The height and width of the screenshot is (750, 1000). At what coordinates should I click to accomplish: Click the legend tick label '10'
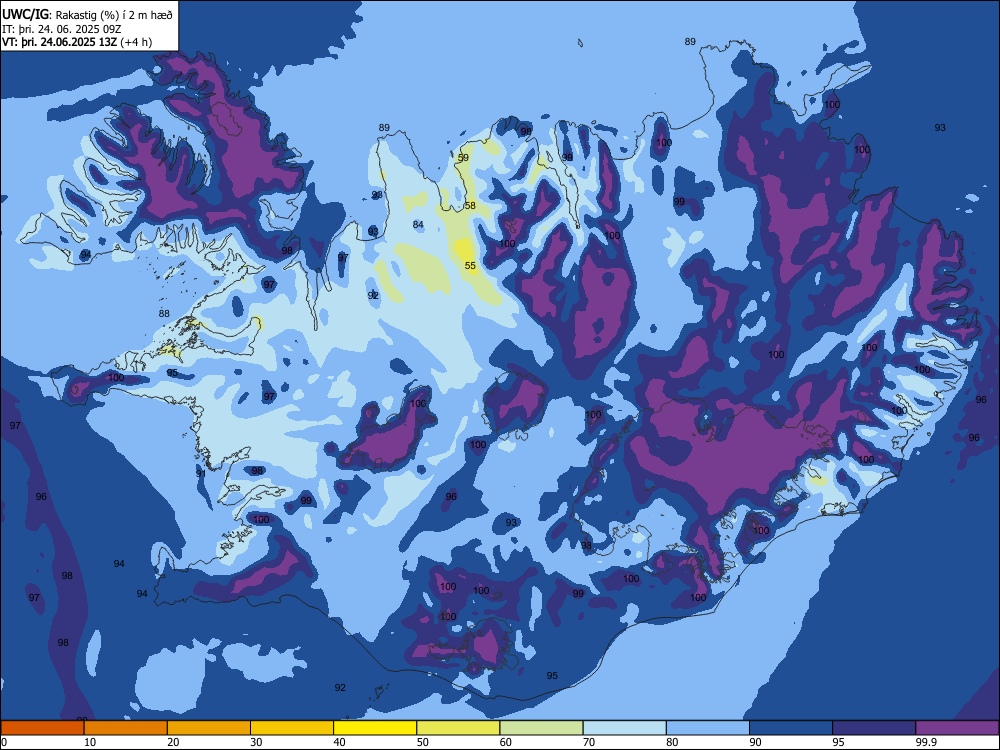(x=90, y=742)
